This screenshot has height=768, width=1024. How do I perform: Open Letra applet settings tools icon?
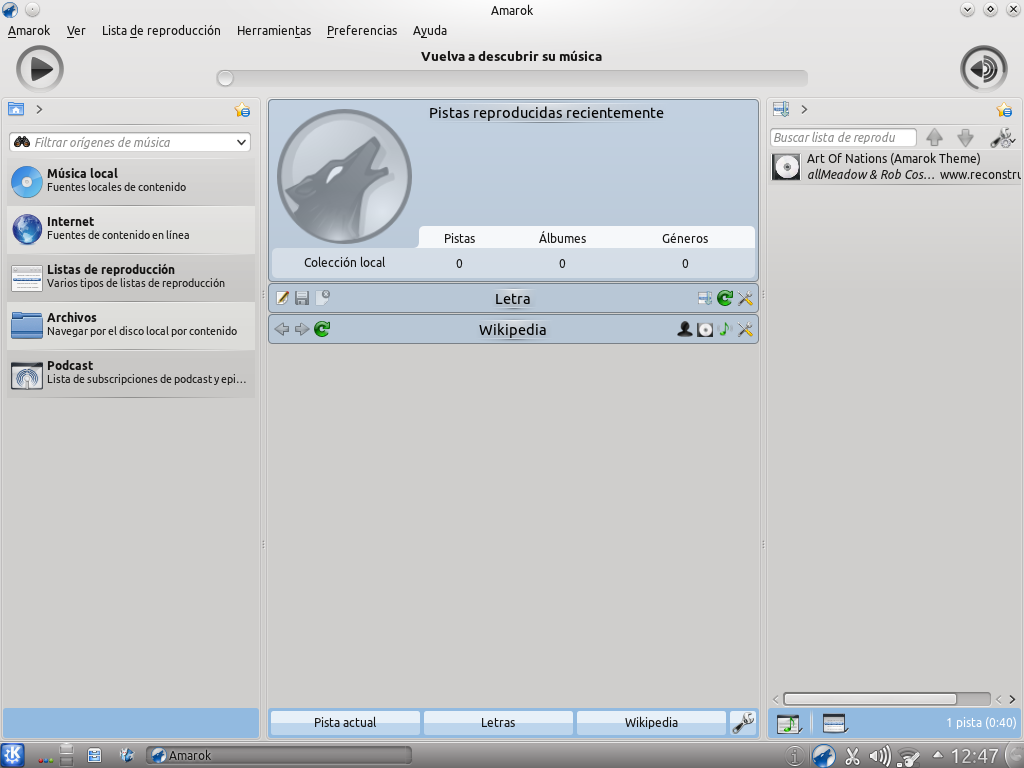(745, 298)
